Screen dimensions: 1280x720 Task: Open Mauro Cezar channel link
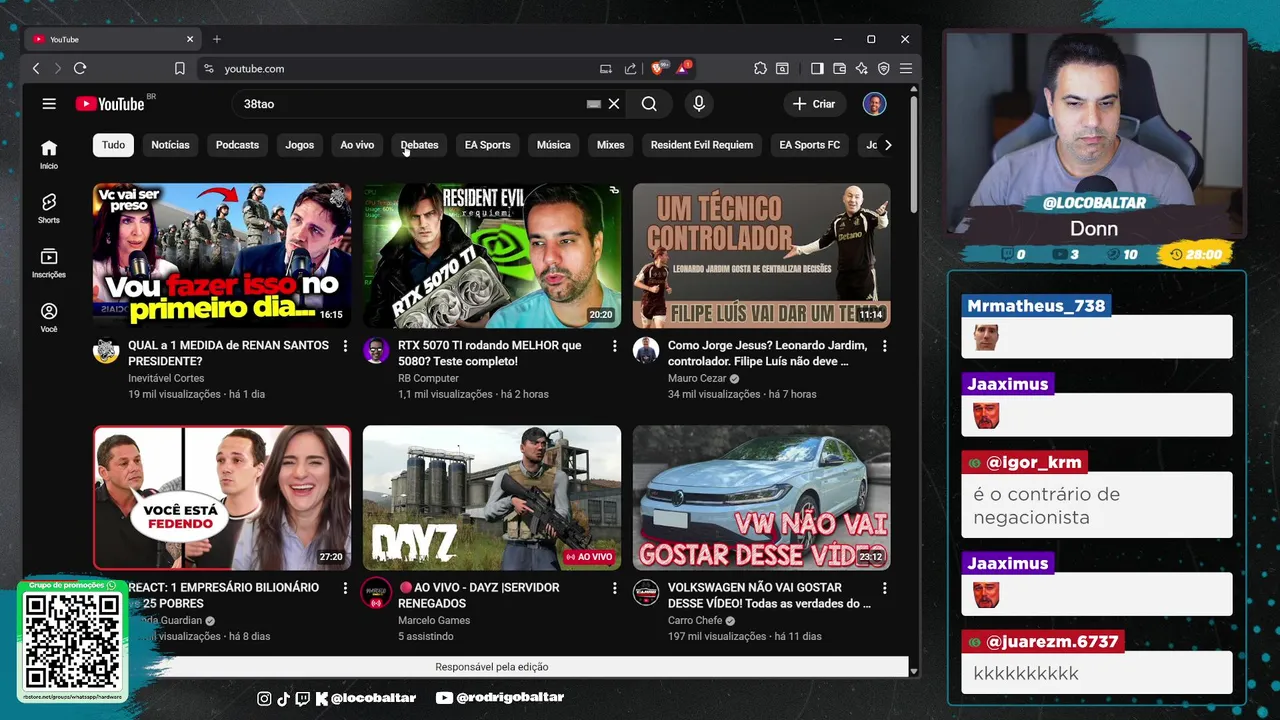coord(699,378)
